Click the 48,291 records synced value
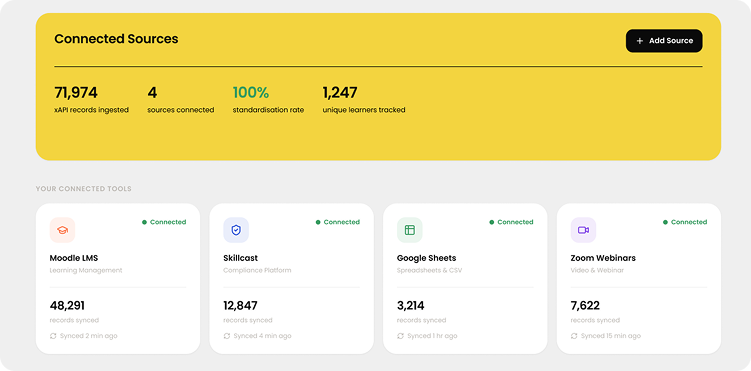The image size is (751, 371). tap(67, 305)
